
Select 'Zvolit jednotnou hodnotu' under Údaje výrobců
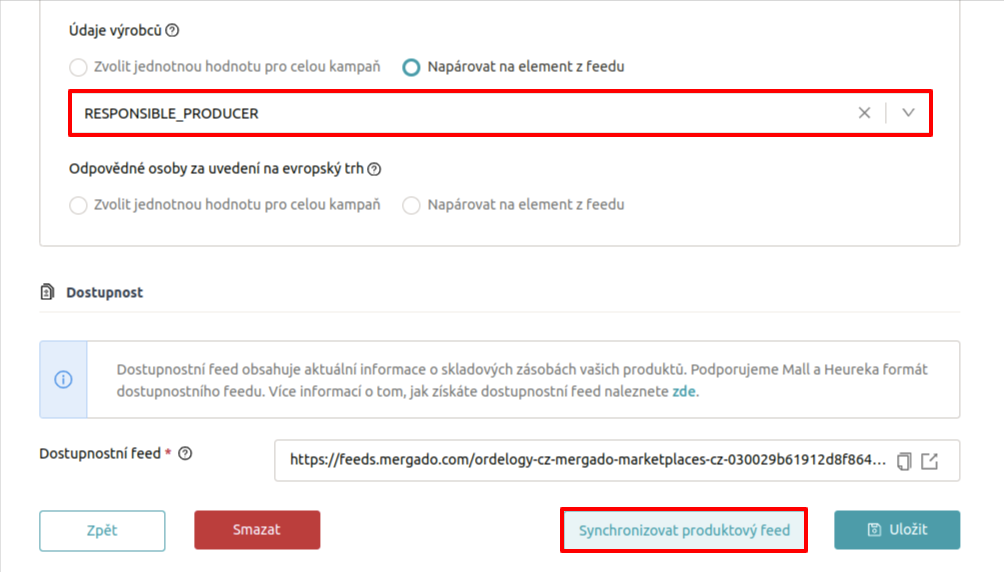(78, 68)
